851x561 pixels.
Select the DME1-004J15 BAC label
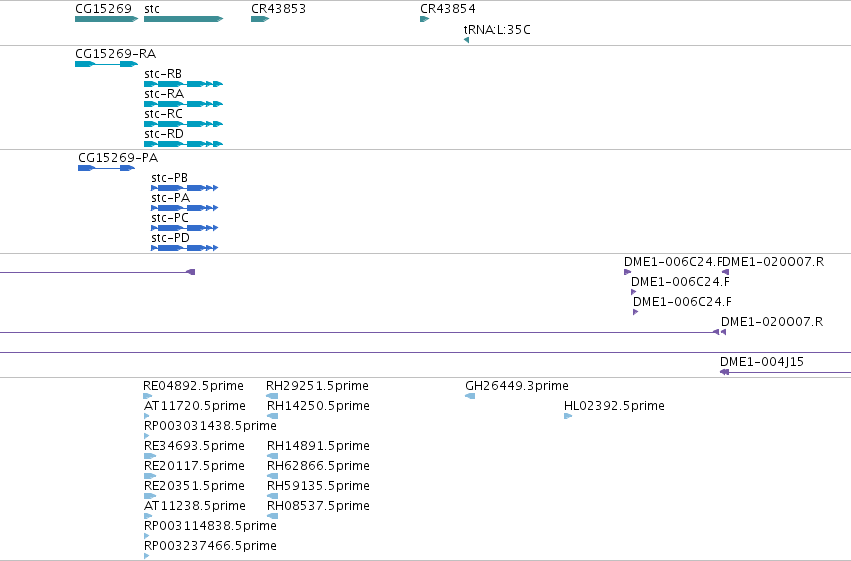point(762,362)
